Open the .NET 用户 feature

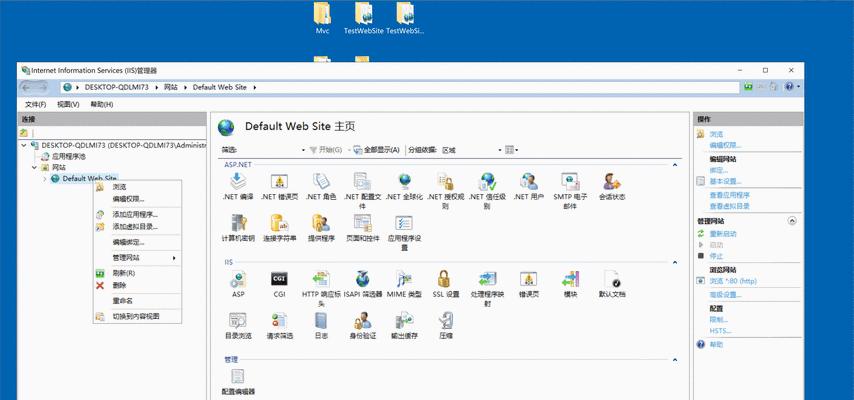528,186
